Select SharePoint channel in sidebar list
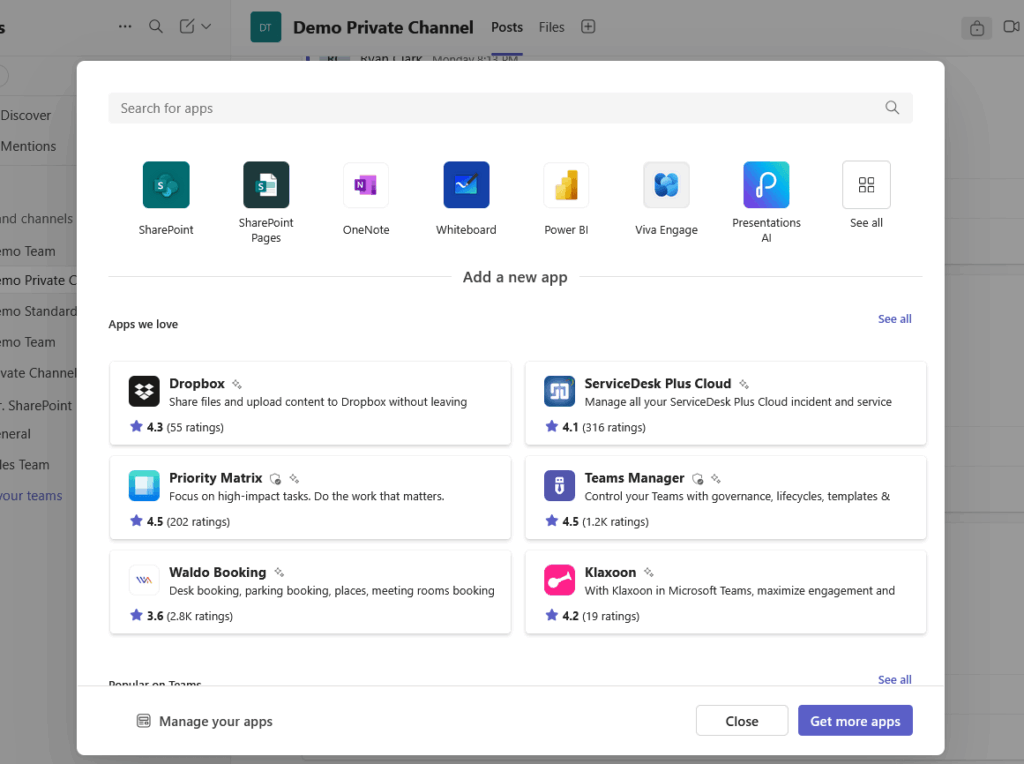This screenshot has width=1024, height=764. [36, 406]
